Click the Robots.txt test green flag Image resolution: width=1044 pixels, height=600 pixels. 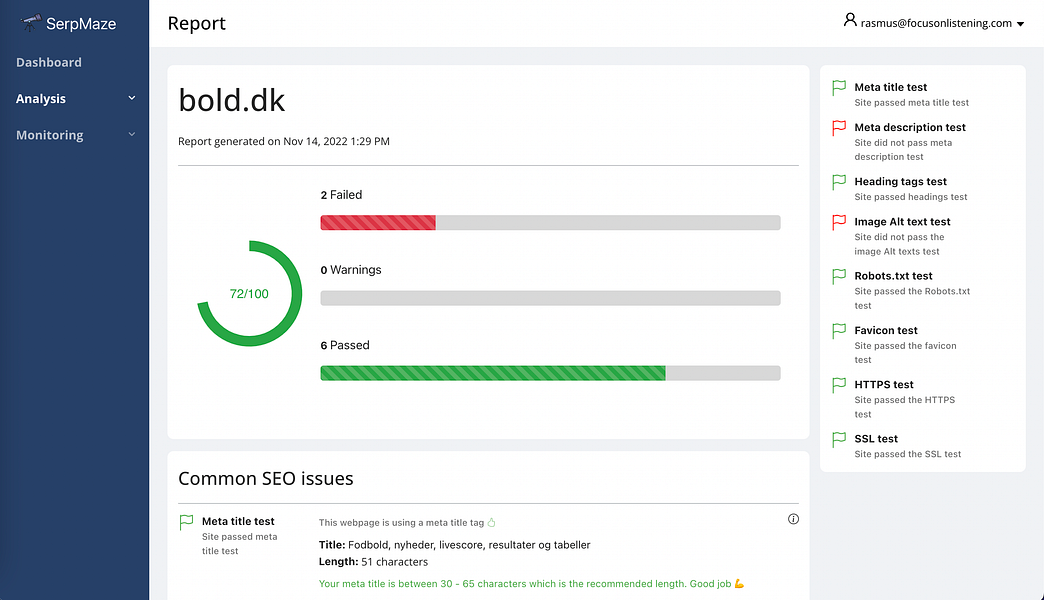click(839, 276)
